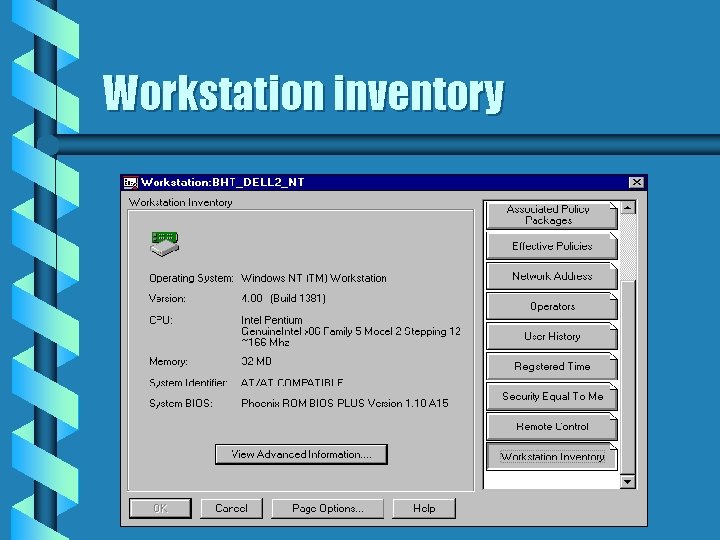The width and height of the screenshot is (720, 540).
Task: Cancel the workstation dialog
Action: click(231, 508)
